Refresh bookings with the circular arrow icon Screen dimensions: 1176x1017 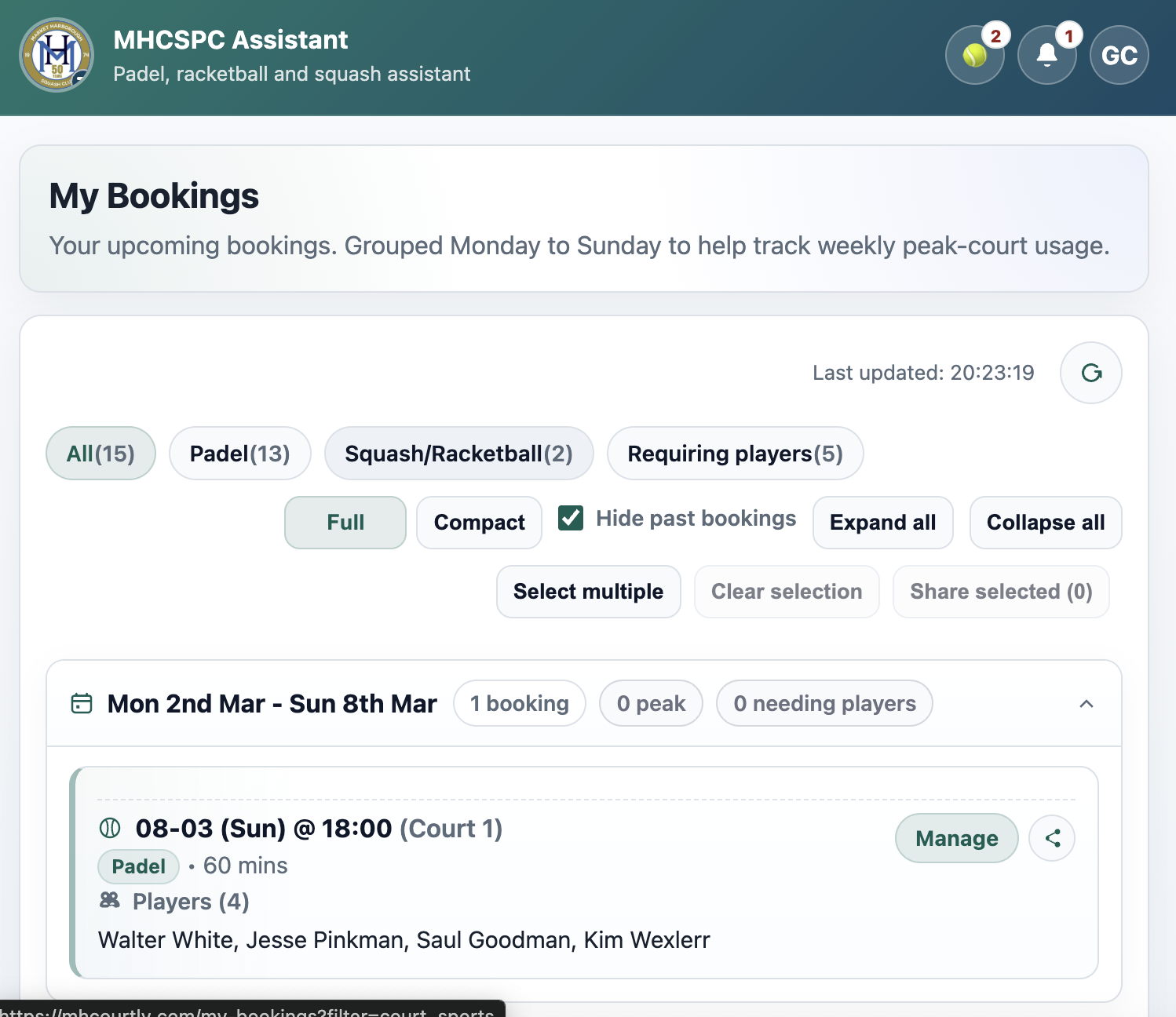(x=1090, y=373)
